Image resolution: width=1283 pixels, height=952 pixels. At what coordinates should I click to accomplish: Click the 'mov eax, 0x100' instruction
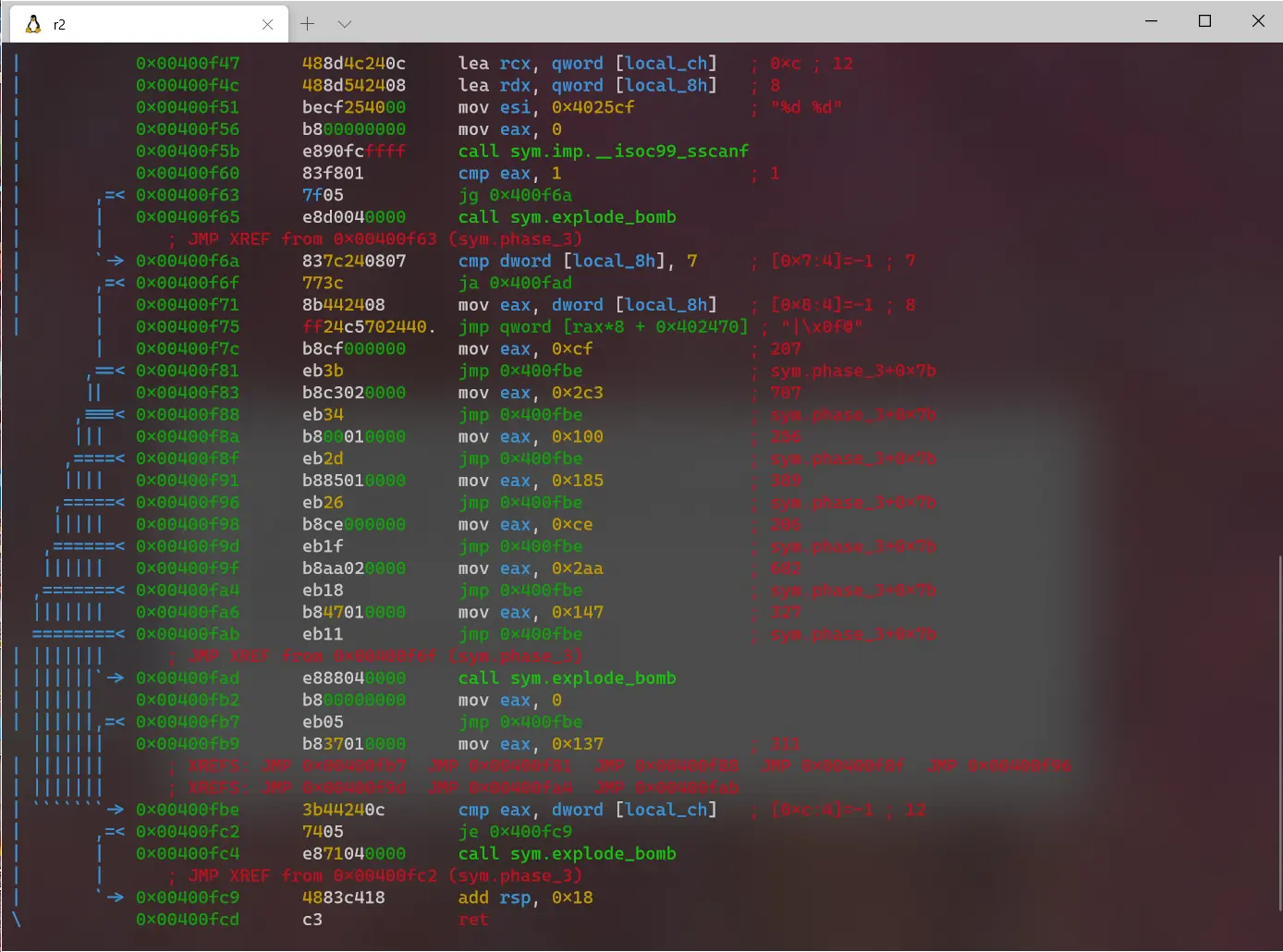click(531, 437)
